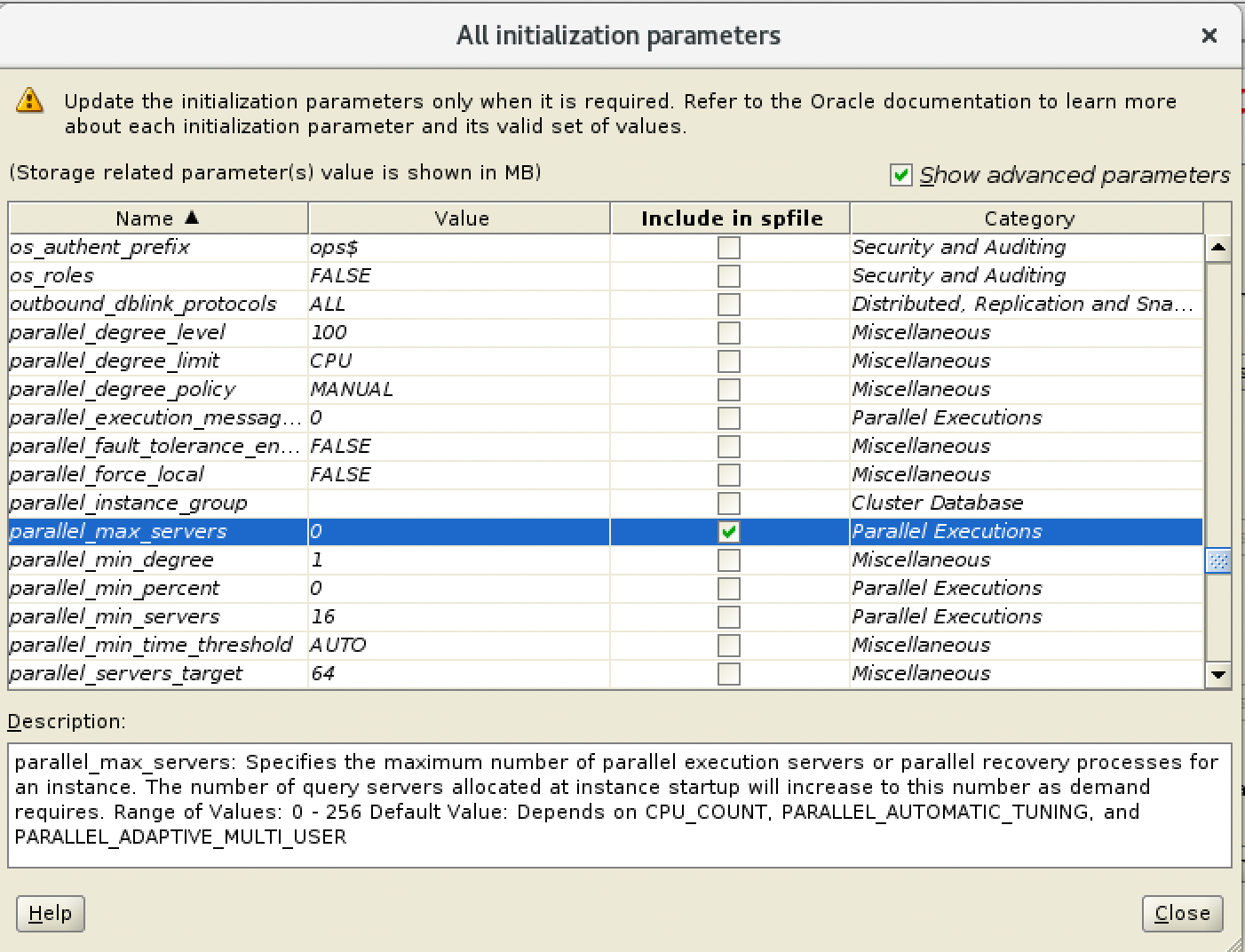Select the os_authent_prefix parameter name

[158, 248]
